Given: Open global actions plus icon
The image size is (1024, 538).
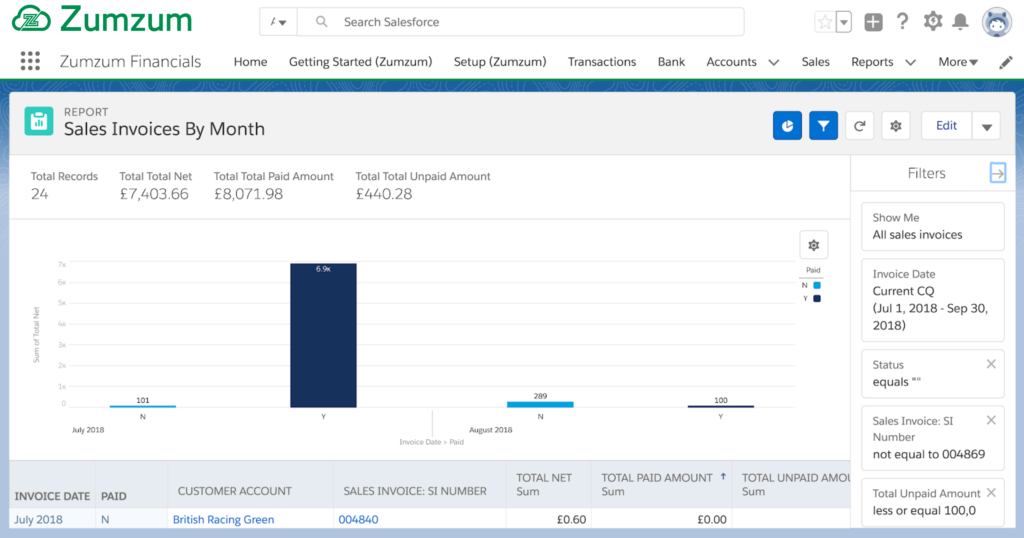Looking at the screenshot, I should click(873, 22).
